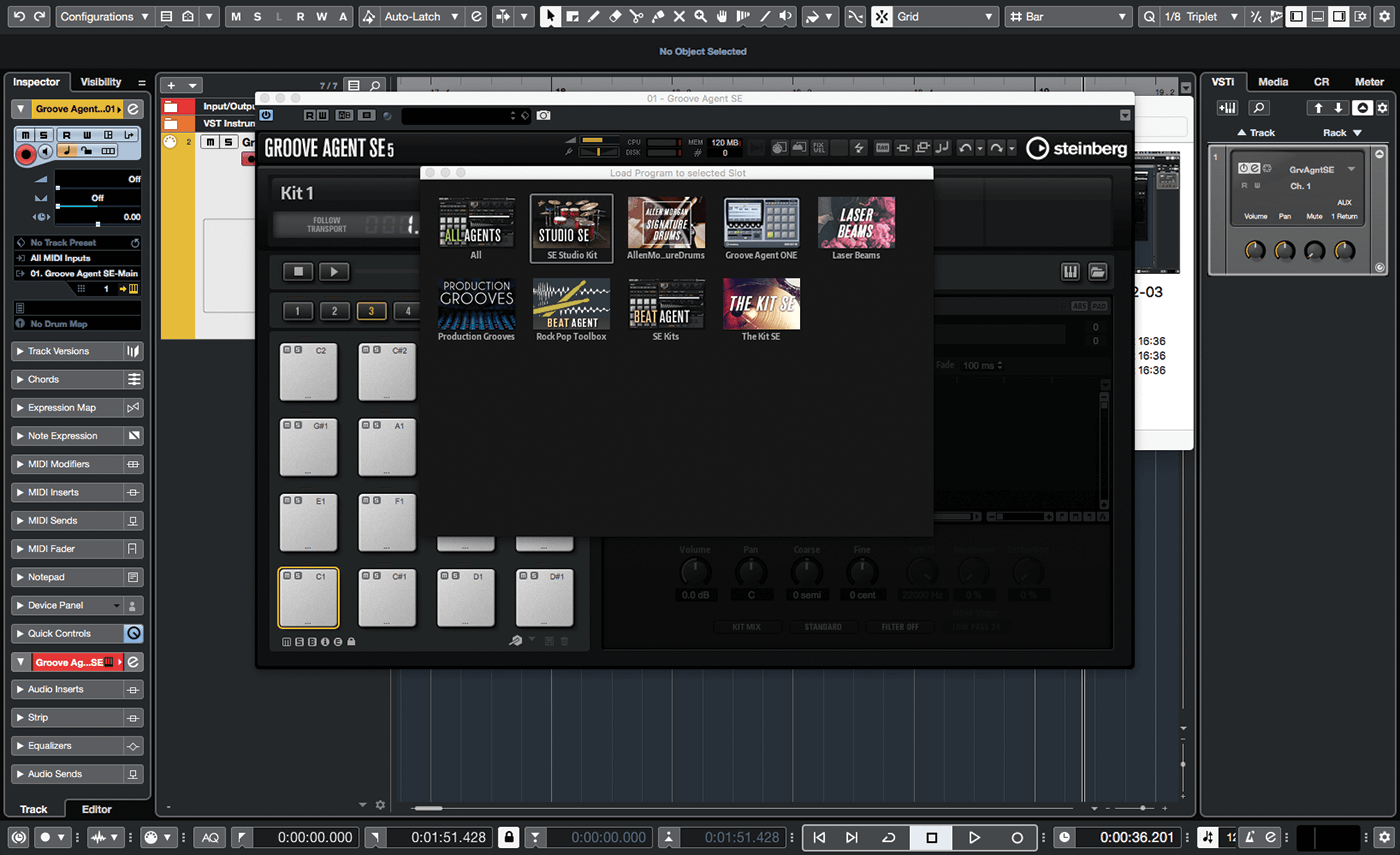
Task: Select the Object Selection arrow tool
Action: (551, 17)
